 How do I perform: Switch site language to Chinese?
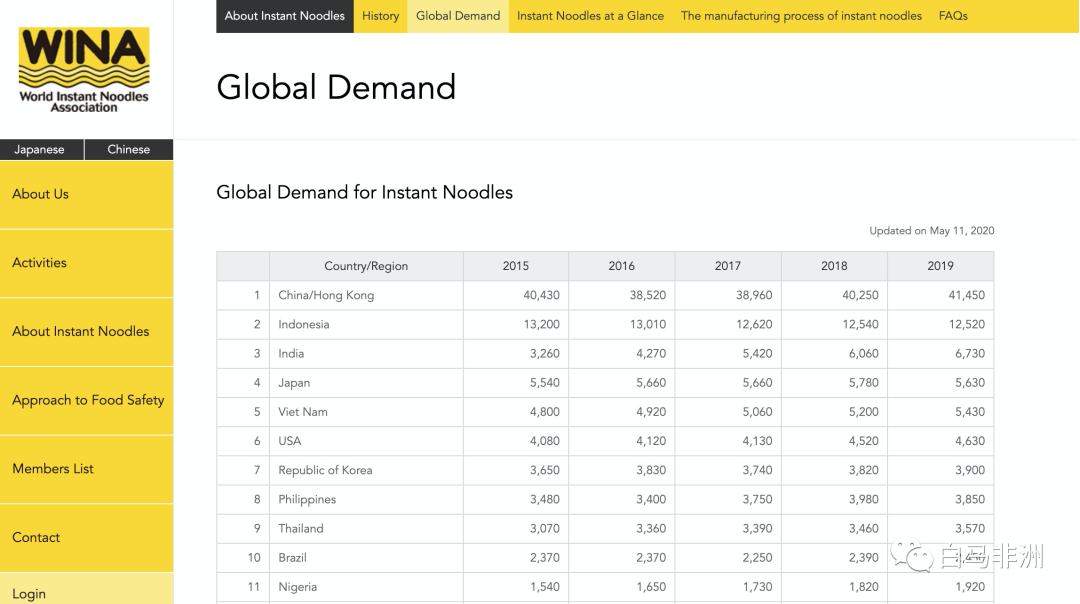(128, 149)
